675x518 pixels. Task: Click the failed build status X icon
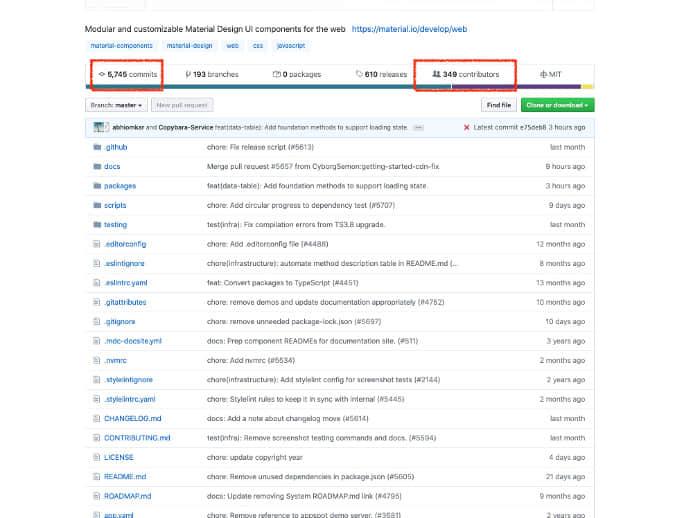tap(466, 128)
